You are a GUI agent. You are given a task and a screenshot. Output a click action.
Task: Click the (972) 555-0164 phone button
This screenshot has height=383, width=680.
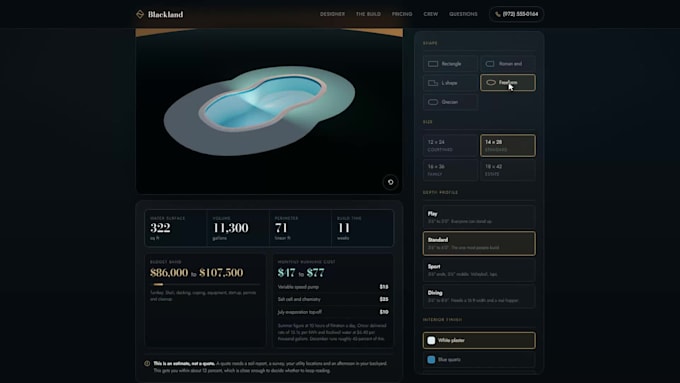click(x=517, y=14)
